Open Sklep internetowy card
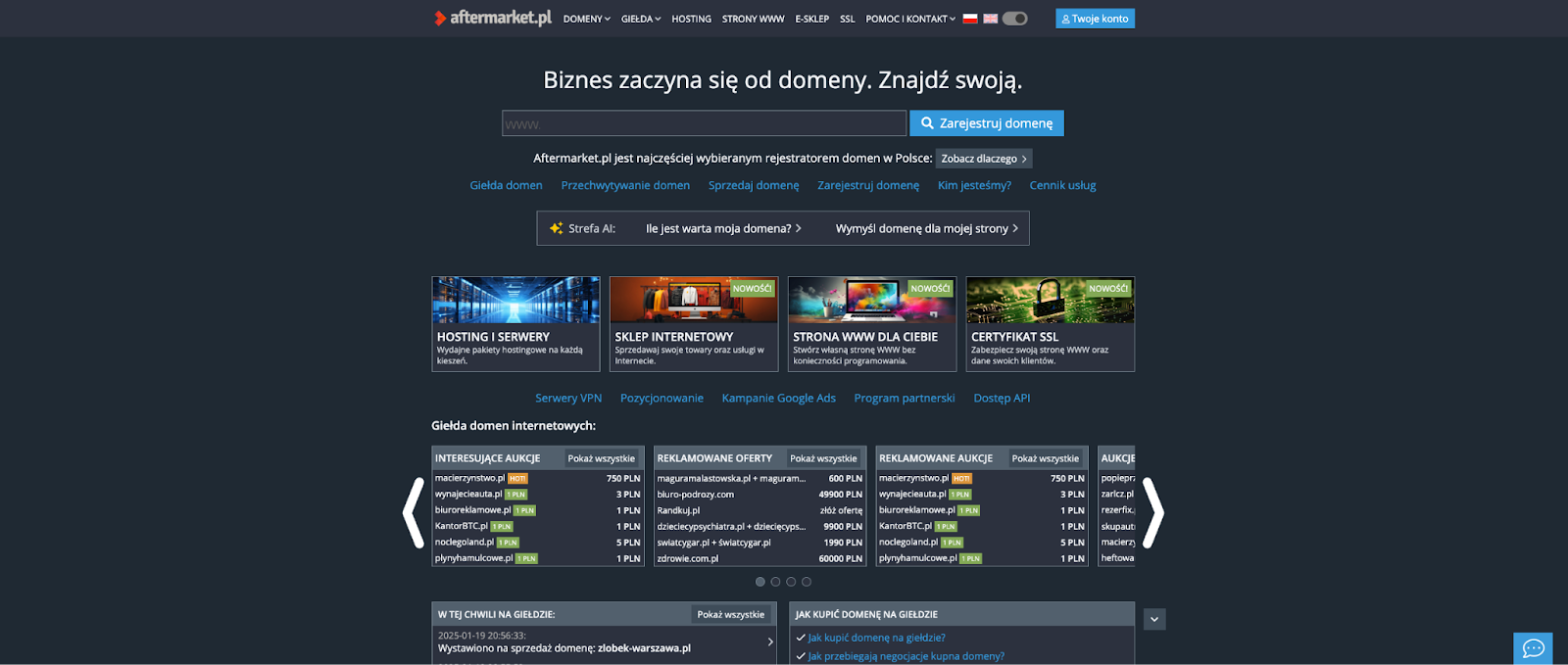1568x665 pixels. point(694,324)
